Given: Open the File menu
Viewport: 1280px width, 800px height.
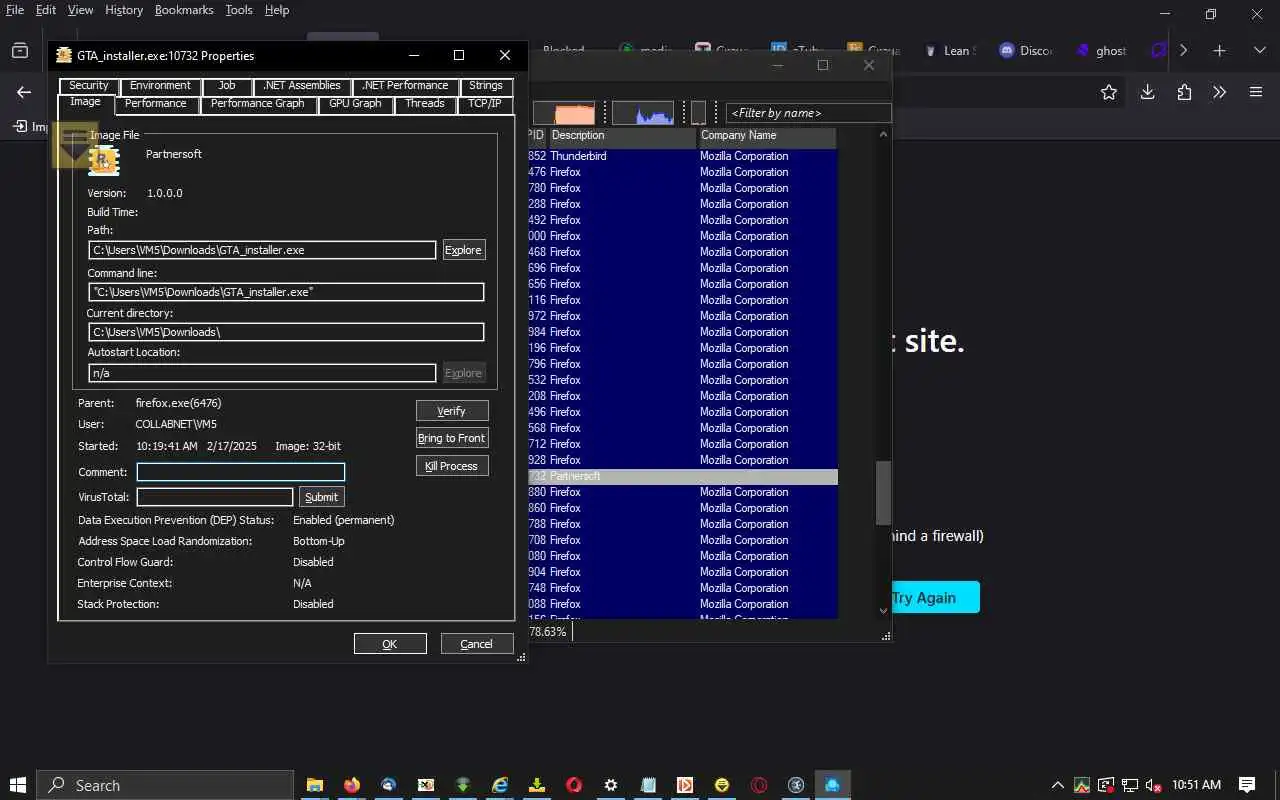Looking at the screenshot, I should [15, 10].
